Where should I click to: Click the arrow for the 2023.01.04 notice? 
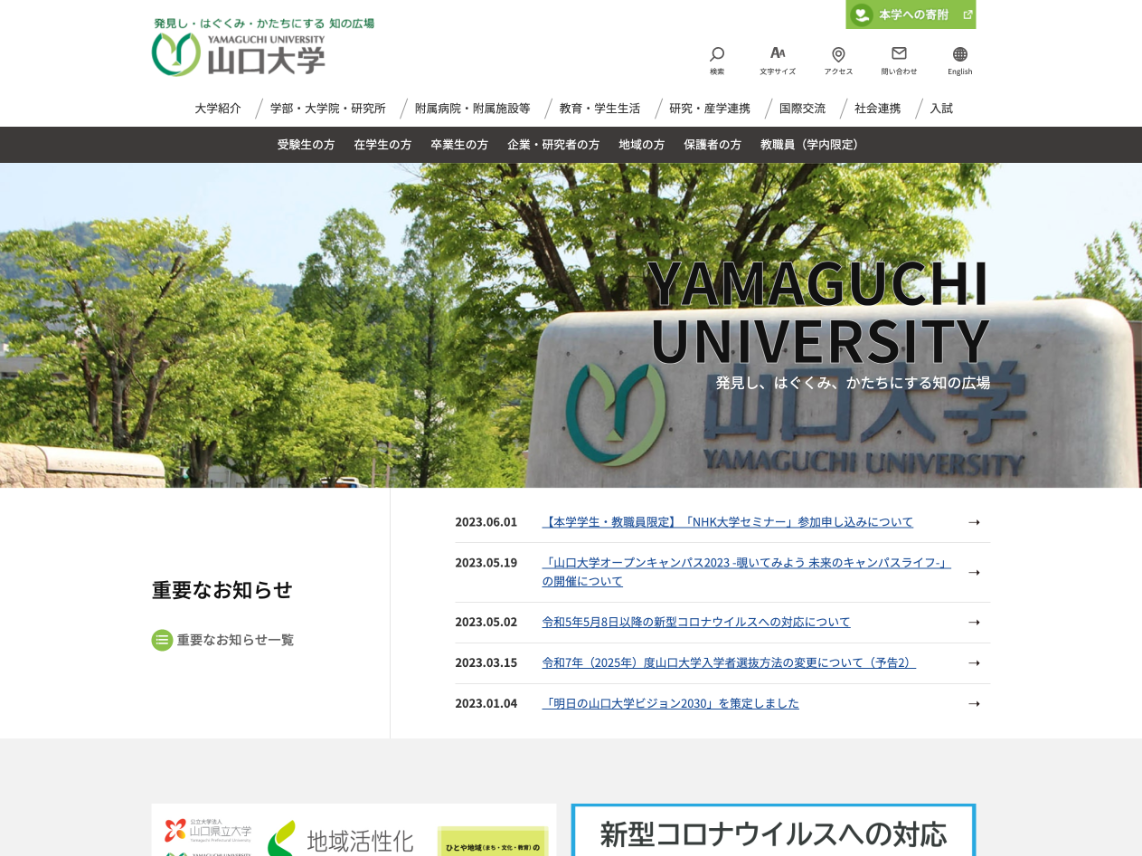pyautogui.click(x=974, y=704)
